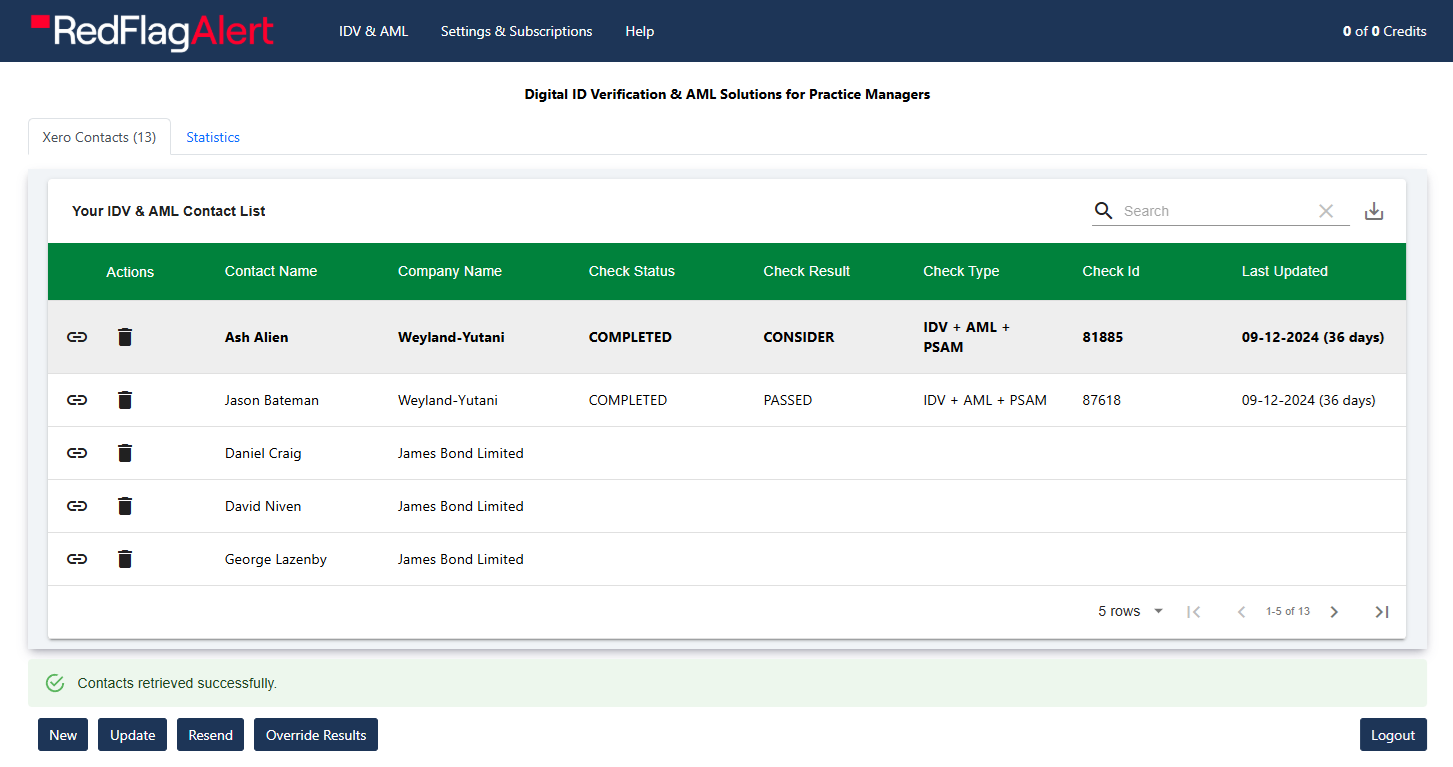The width and height of the screenshot is (1453, 767).
Task: Delete the David Niven contact
Action: [x=124, y=506]
